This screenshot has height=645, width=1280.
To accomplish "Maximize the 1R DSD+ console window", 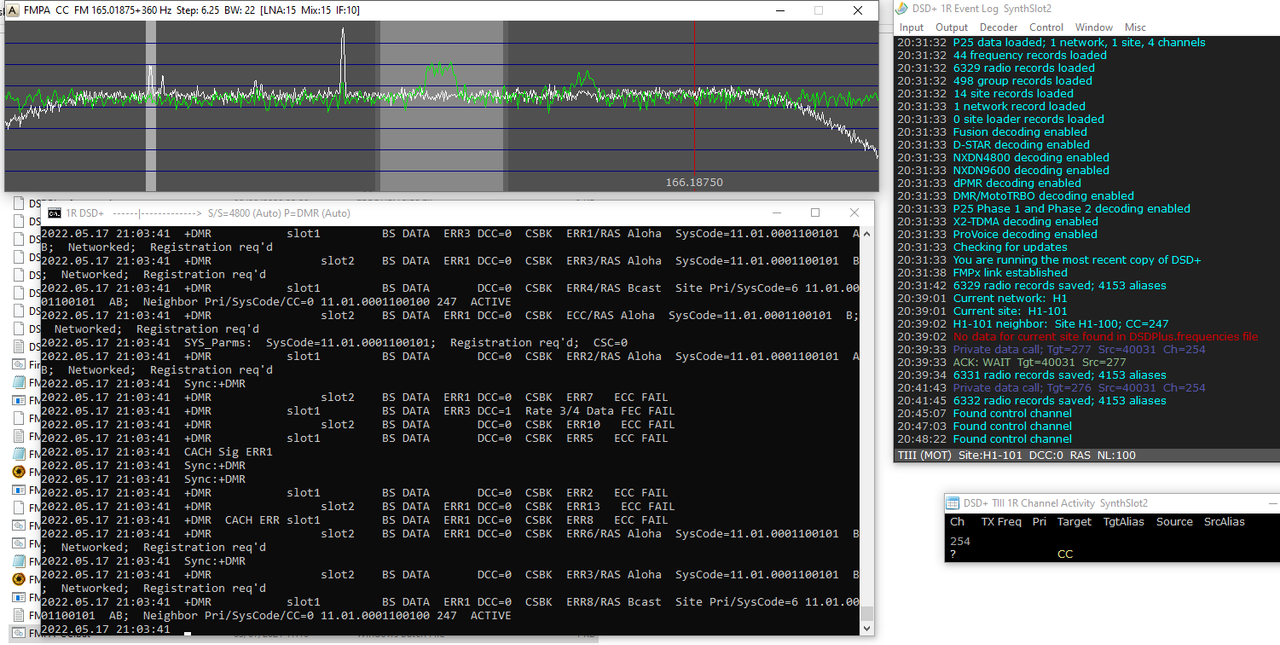I will pyautogui.click(x=815, y=213).
